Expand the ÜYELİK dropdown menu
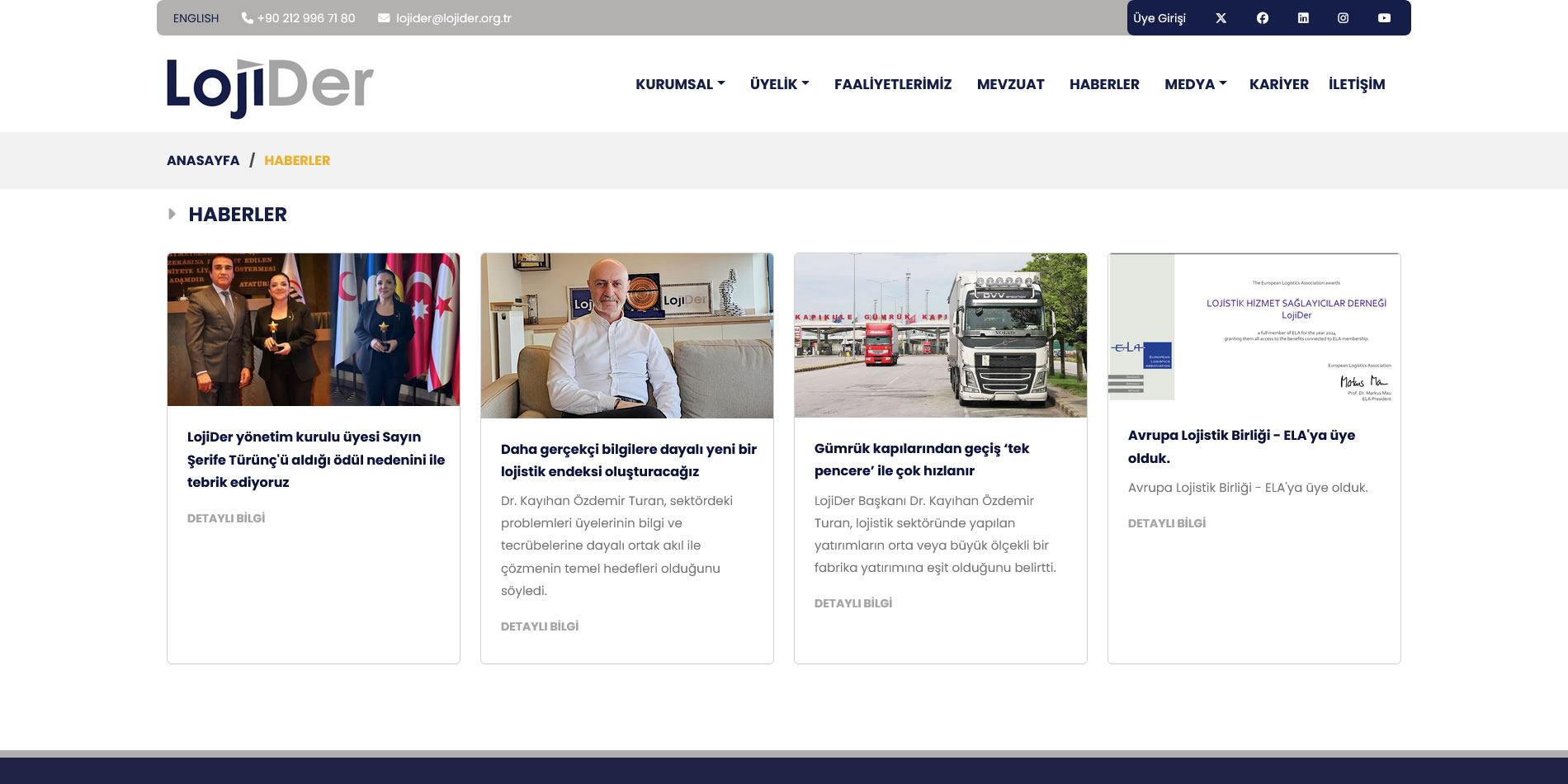 (x=779, y=84)
